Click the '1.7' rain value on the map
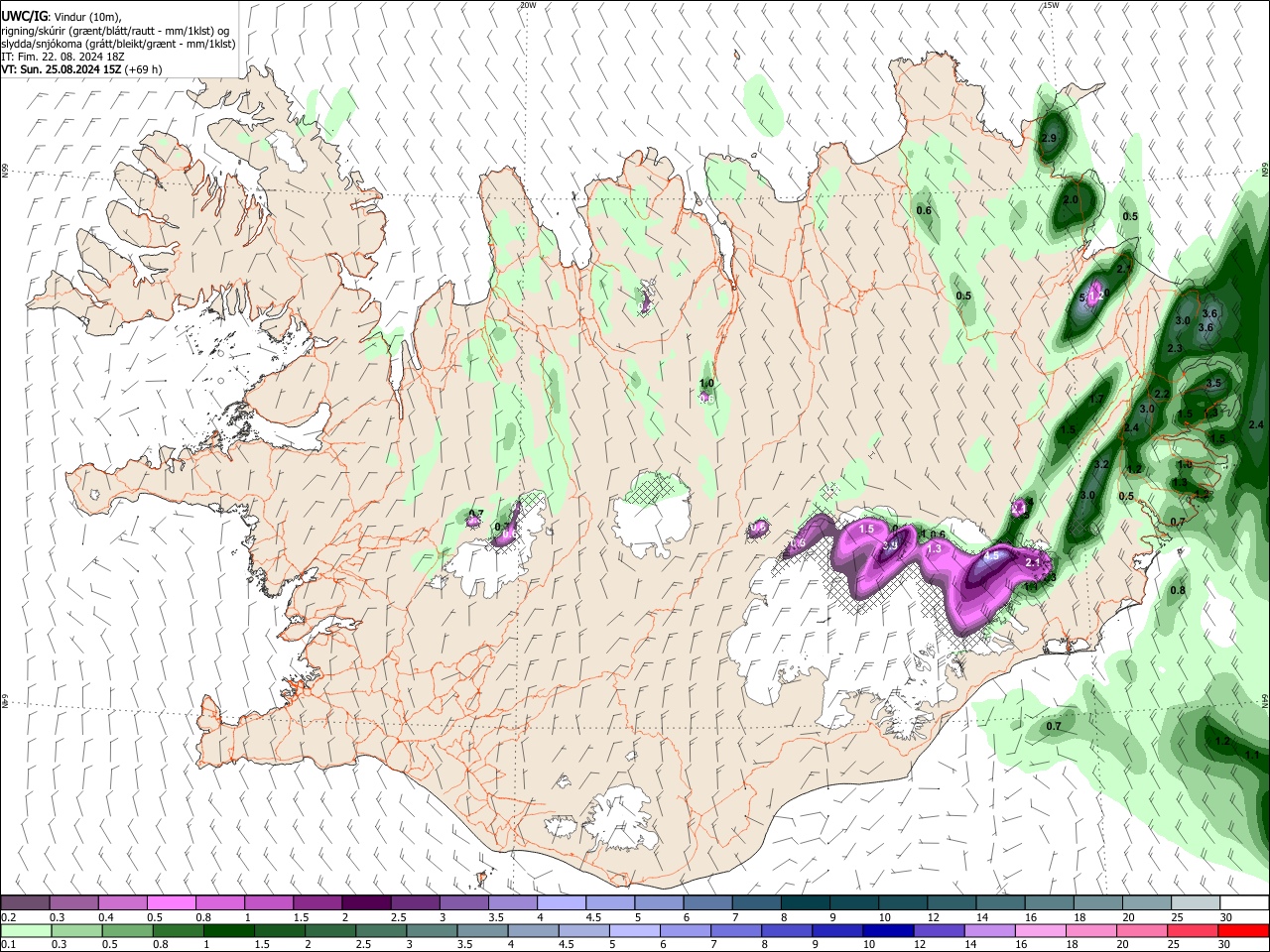This screenshot has width=1270, height=952. point(1096,400)
